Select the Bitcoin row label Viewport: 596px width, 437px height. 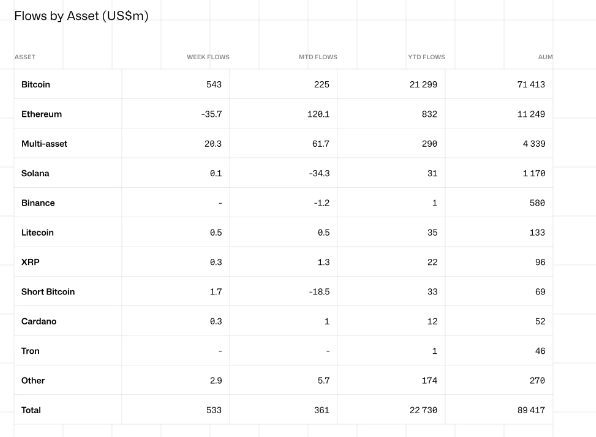pyautogui.click(x=36, y=84)
